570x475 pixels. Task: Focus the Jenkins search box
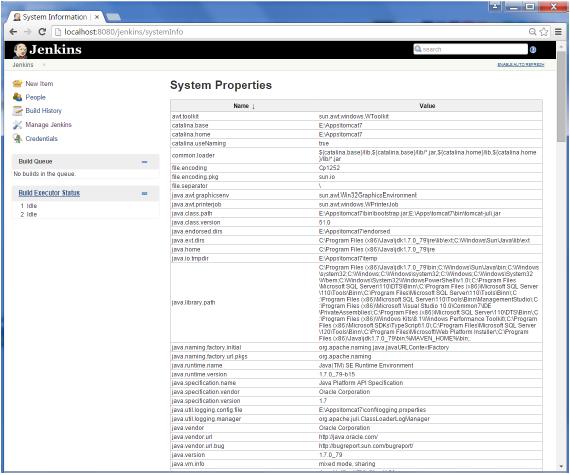click(470, 49)
